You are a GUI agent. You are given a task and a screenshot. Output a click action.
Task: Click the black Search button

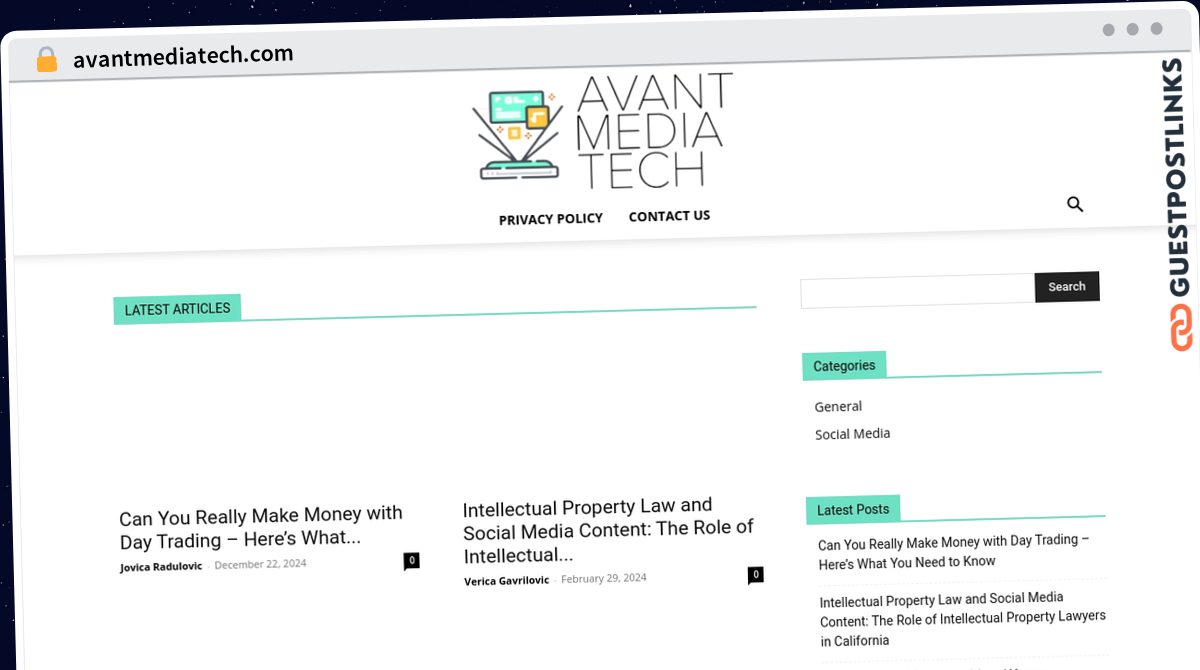point(1067,286)
